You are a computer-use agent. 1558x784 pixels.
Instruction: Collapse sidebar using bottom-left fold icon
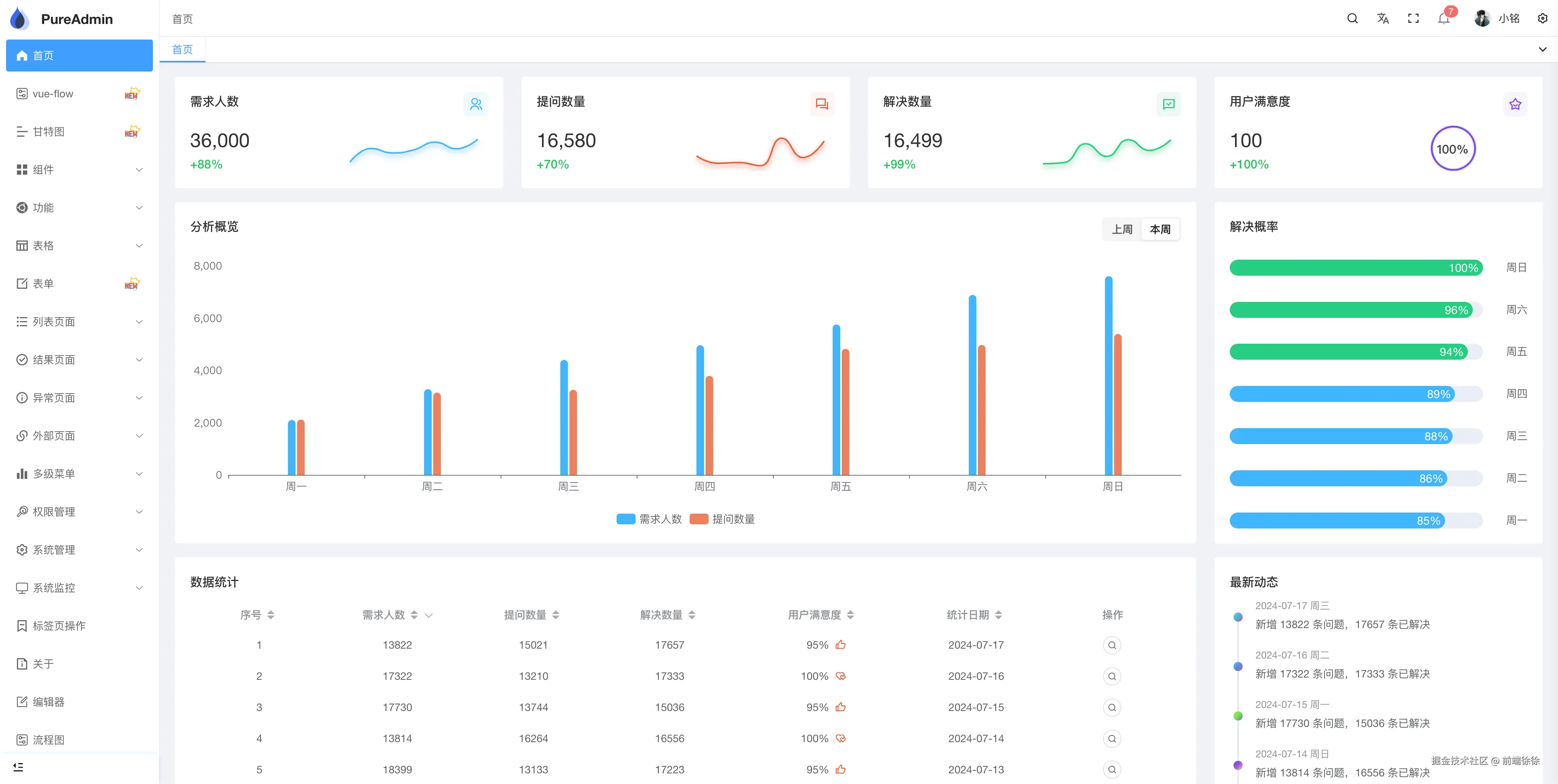click(18, 767)
